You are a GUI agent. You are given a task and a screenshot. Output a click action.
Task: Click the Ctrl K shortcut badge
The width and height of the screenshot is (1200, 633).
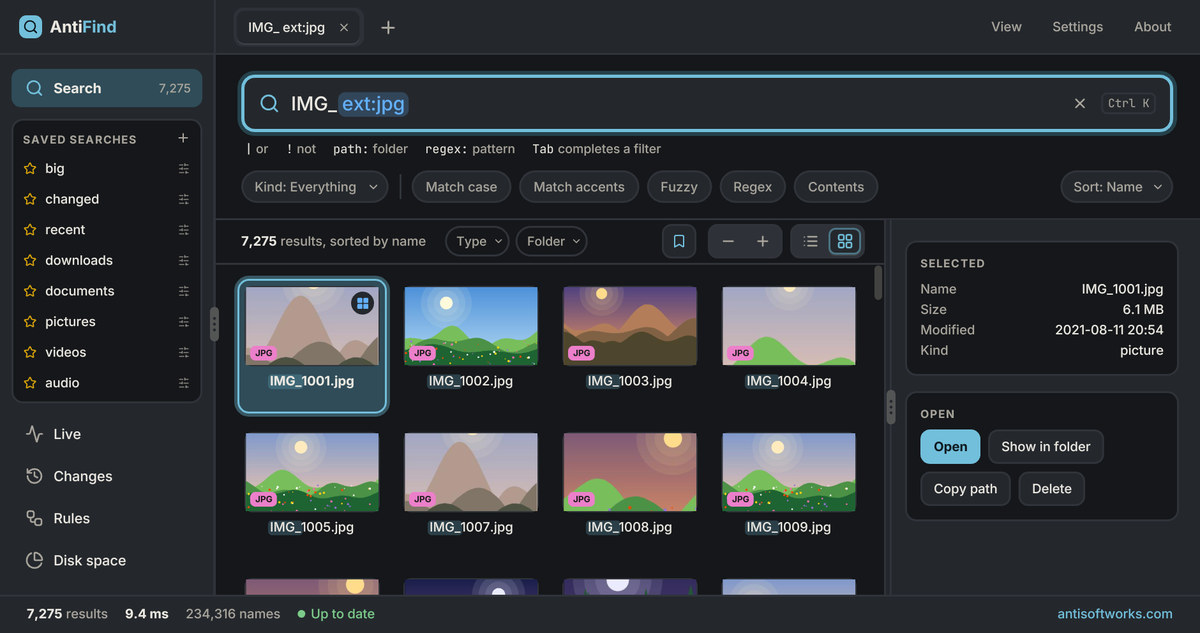click(1129, 103)
